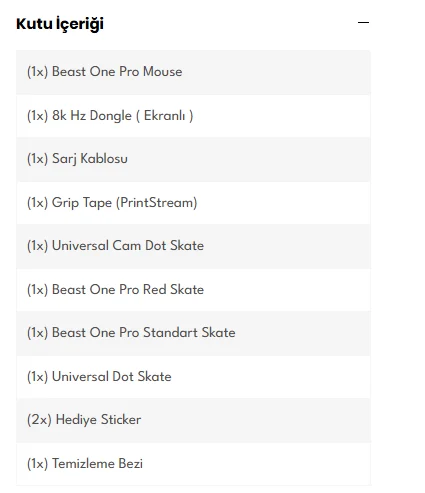Click the (2x) quantity before Hediye Sticker
The width and height of the screenshot is (425, 493).
[39, 420]
